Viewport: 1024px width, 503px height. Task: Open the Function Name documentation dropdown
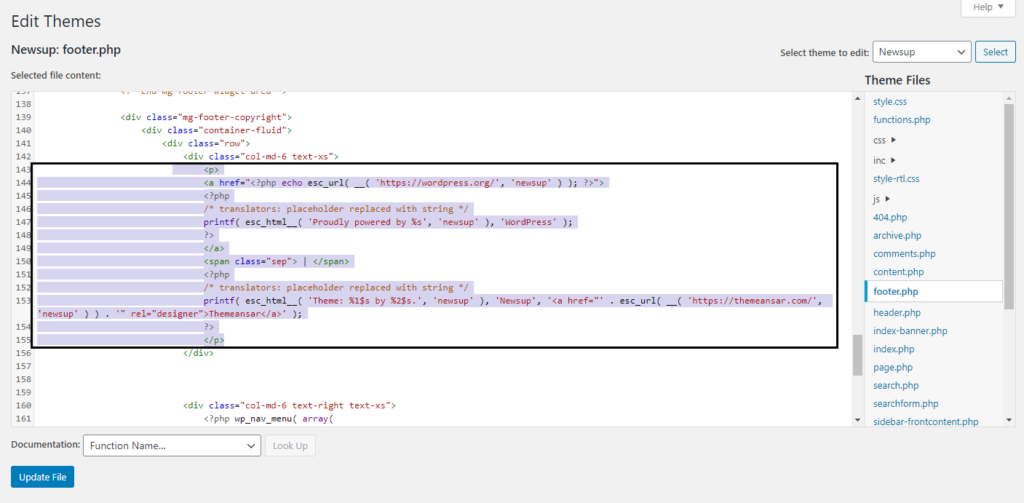(172, 446)
